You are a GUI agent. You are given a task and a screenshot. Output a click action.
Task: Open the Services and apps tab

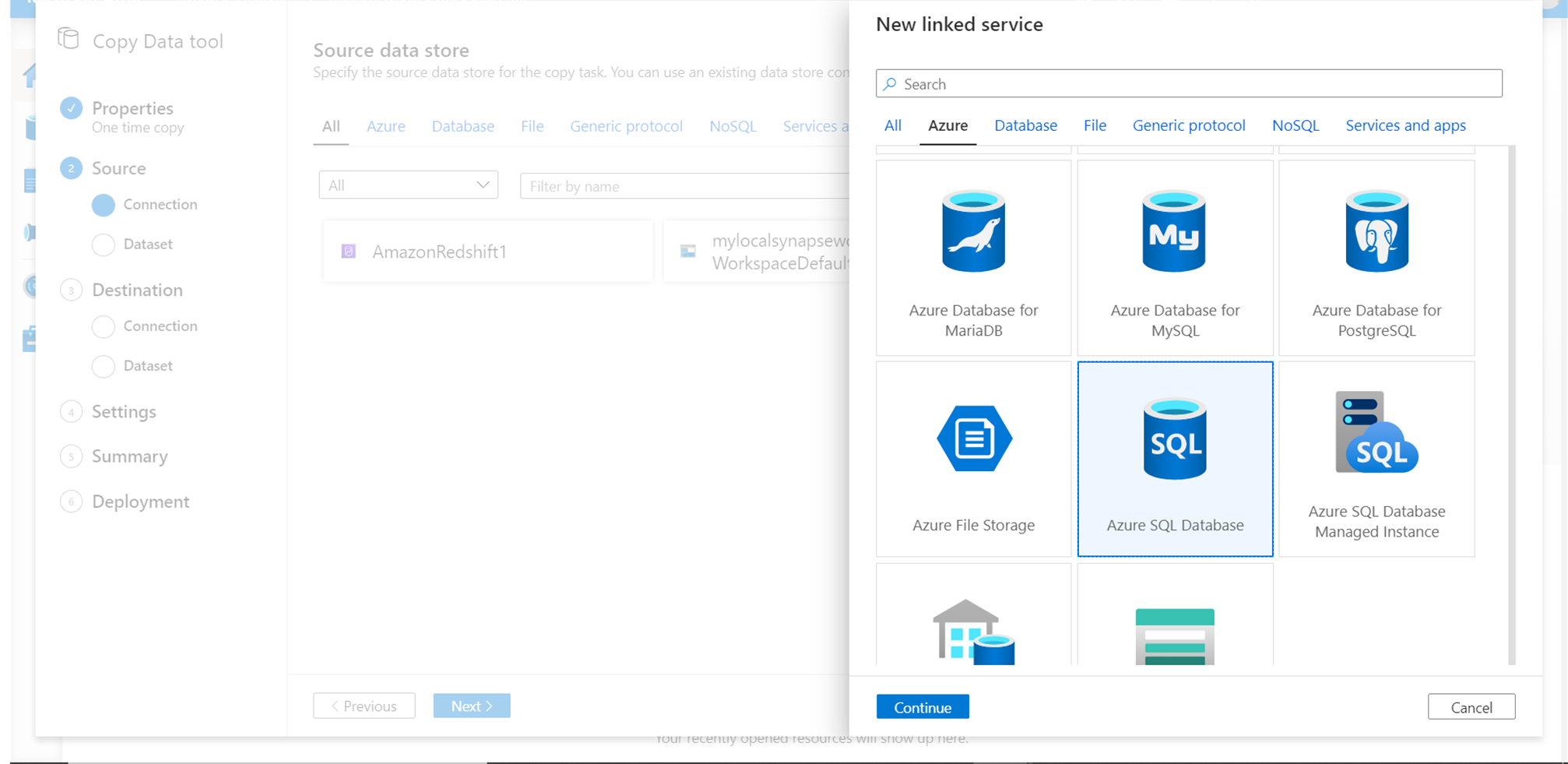[1405, 125]
